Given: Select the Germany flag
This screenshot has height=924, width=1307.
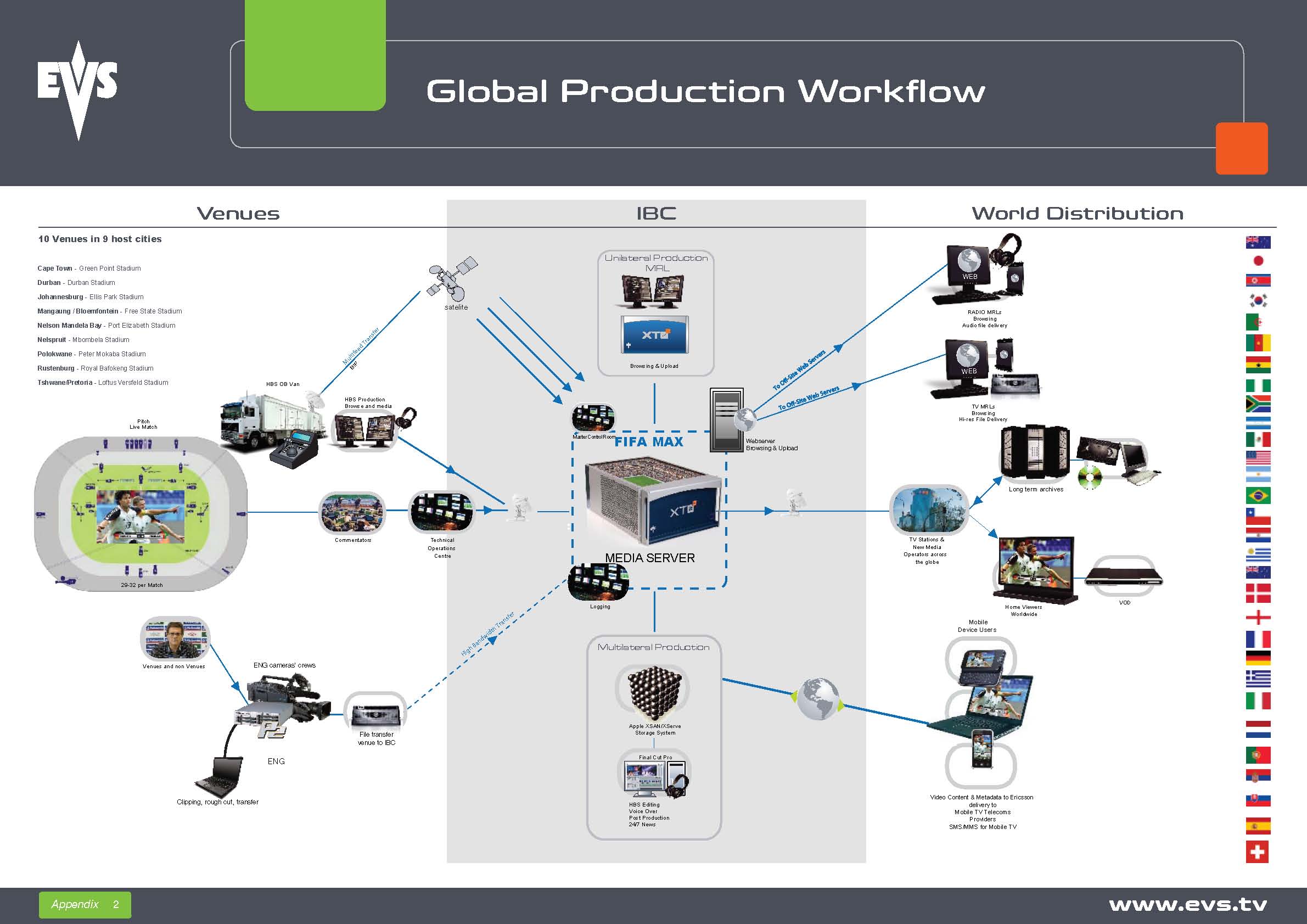Looking at the screenshot, I should (1258, 658).
